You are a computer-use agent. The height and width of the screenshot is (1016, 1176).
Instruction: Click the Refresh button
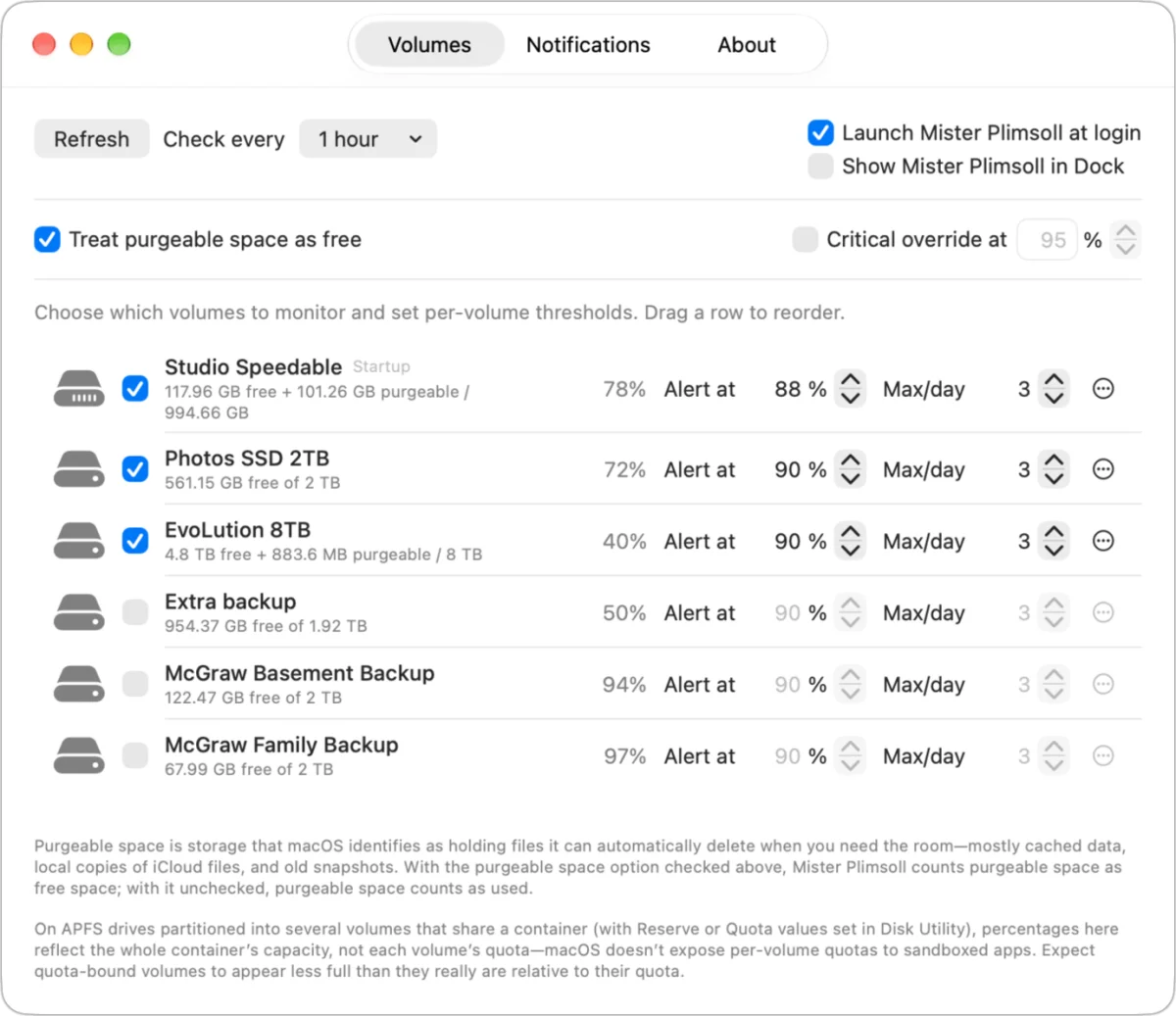[91, 139]
